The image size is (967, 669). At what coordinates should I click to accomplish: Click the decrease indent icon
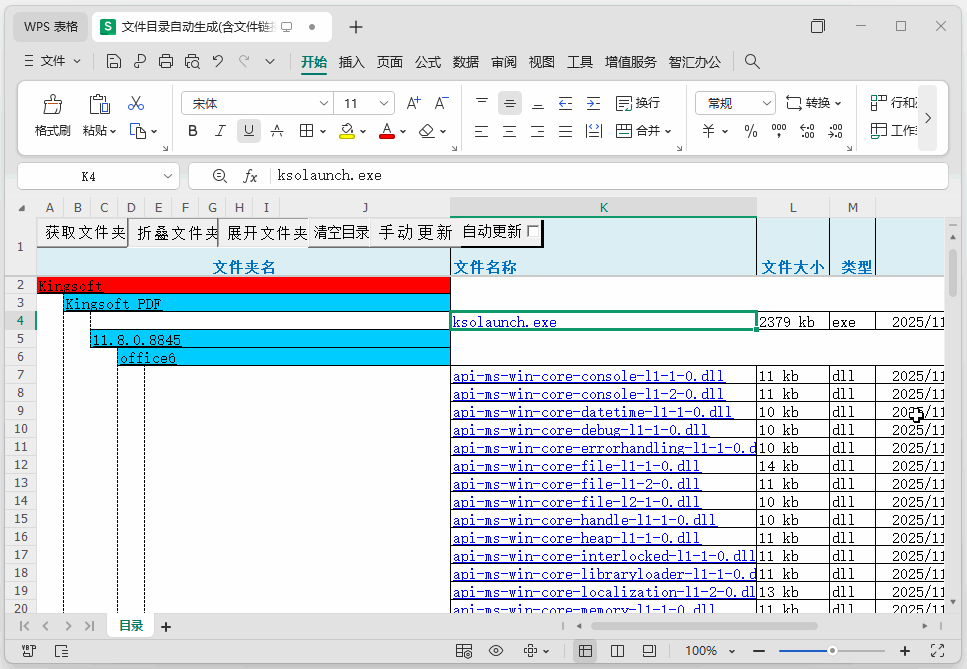(565, 103)
